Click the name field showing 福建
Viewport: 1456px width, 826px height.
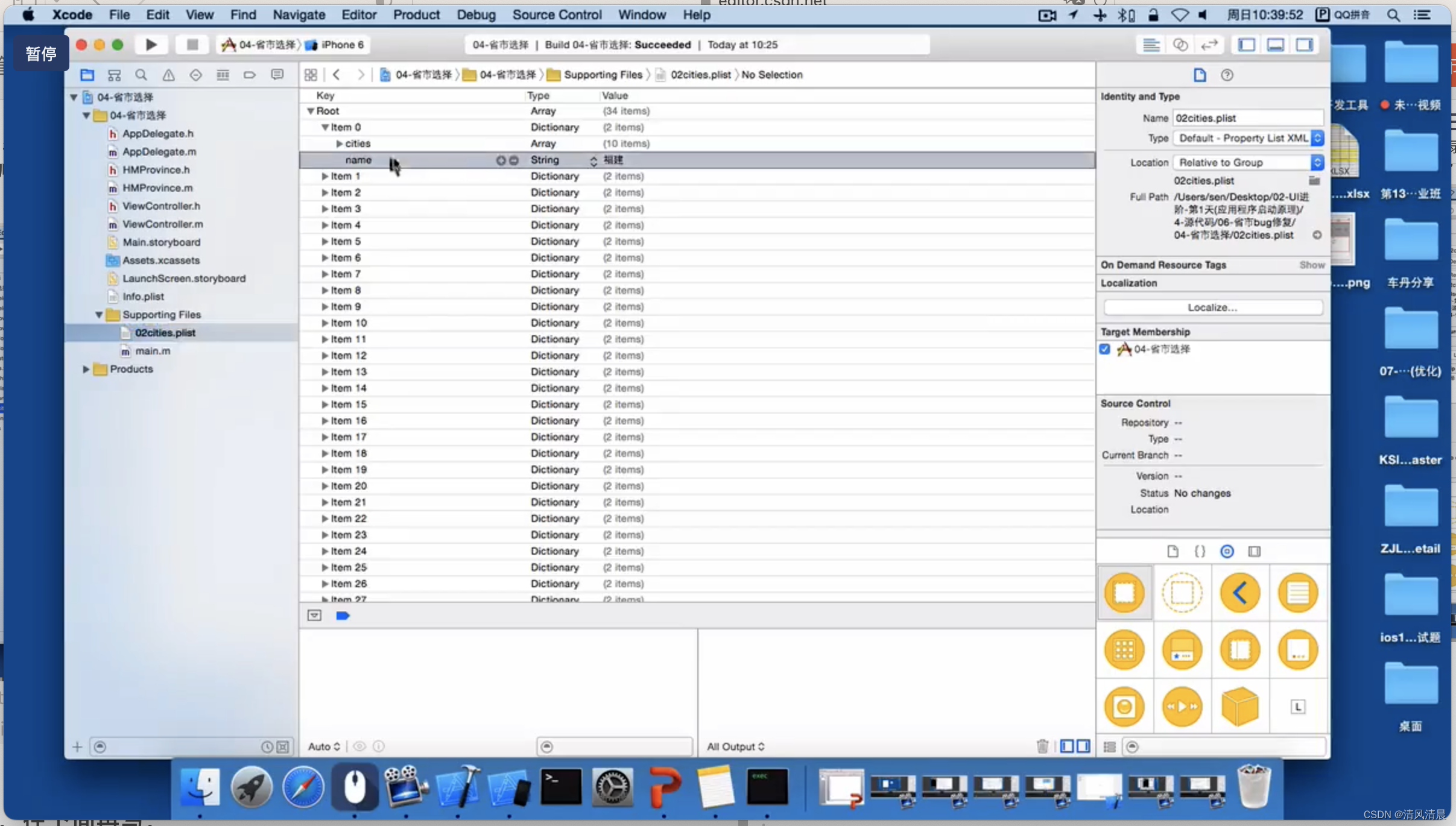coord(612,159)
